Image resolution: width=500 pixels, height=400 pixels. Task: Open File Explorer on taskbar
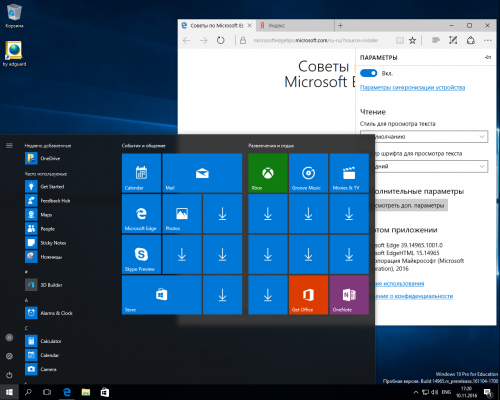point(86,392)
